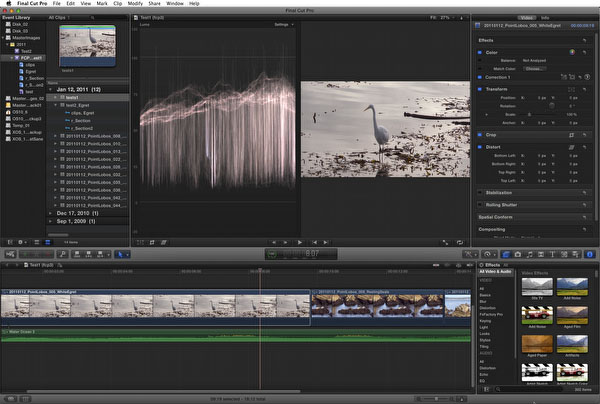Toggle viewer fullscreen arrows icon
Viewport: 600px width, 404px height.
445,243
